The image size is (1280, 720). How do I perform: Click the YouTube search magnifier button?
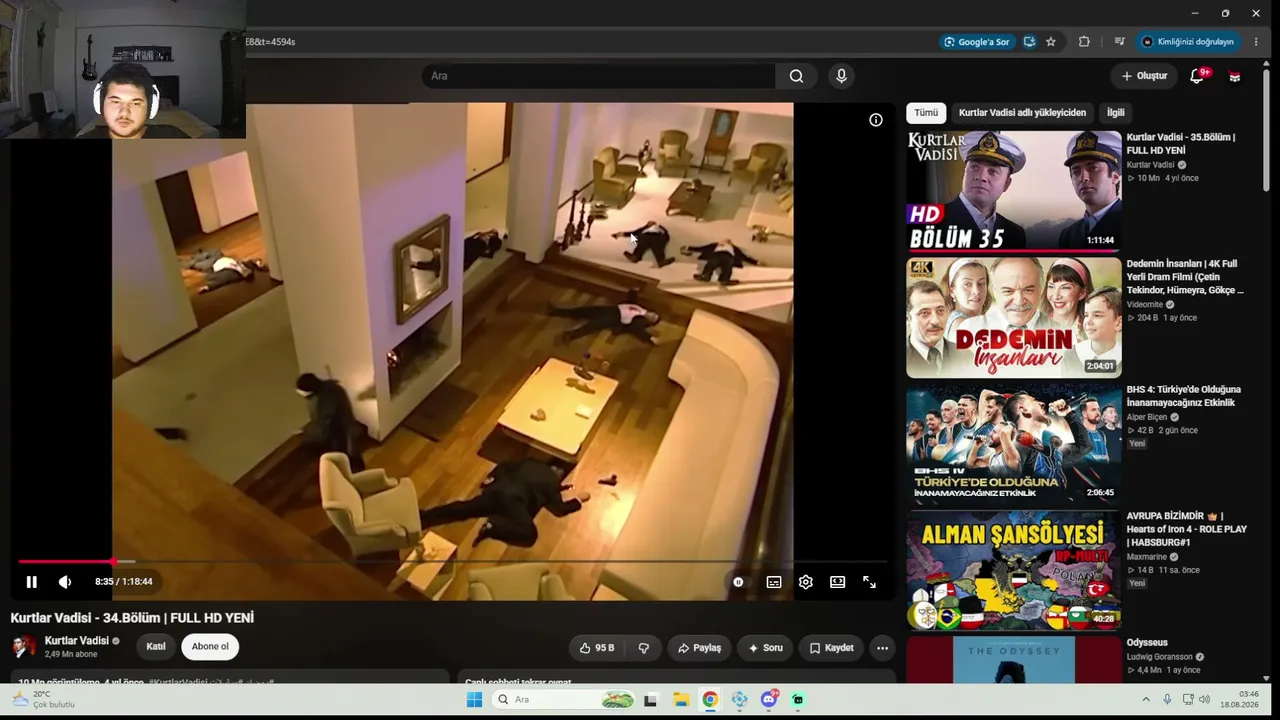tap(796, 76)
